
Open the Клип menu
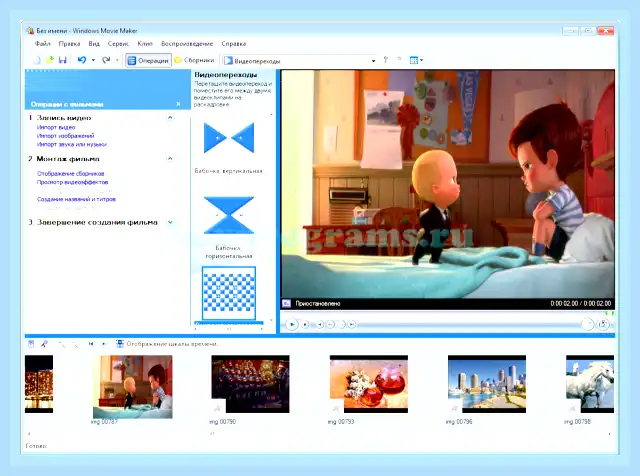click(x=145, y=44)
